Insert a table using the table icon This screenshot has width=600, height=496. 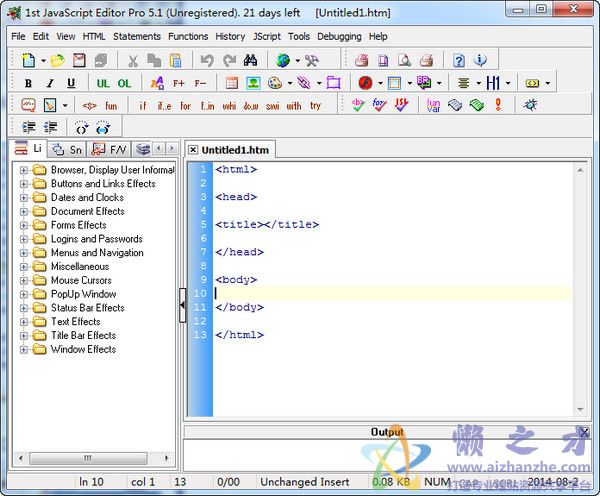point(232,83)
